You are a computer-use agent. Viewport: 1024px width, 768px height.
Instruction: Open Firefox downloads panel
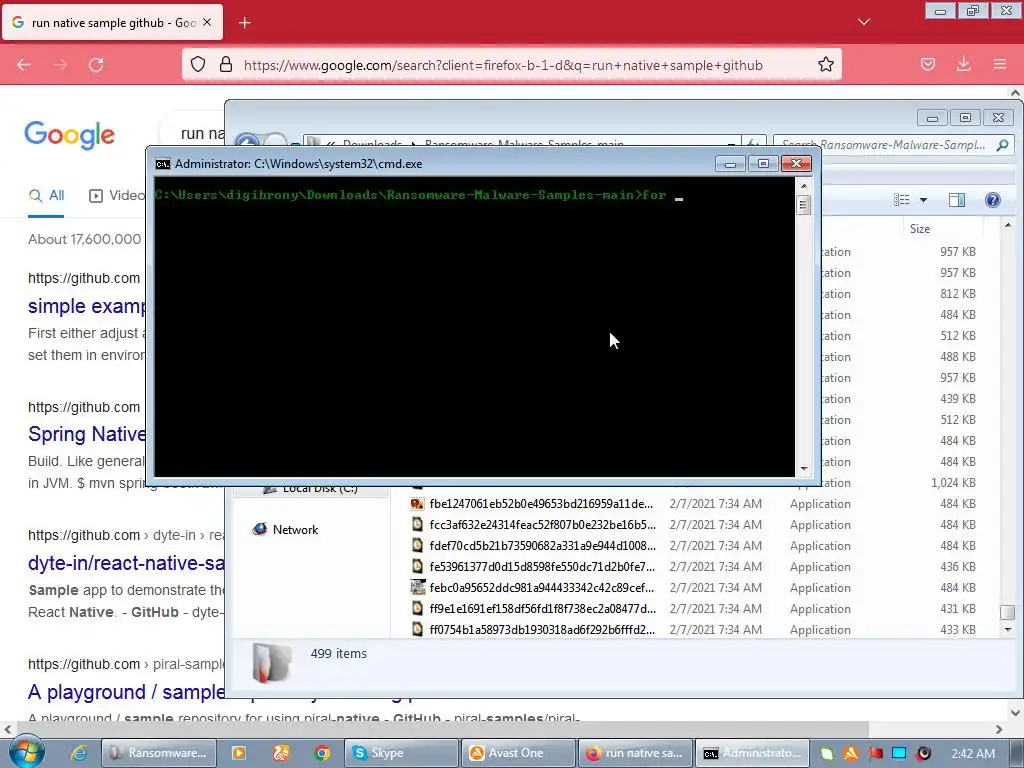pyautogui.click(x=963, y=64)
